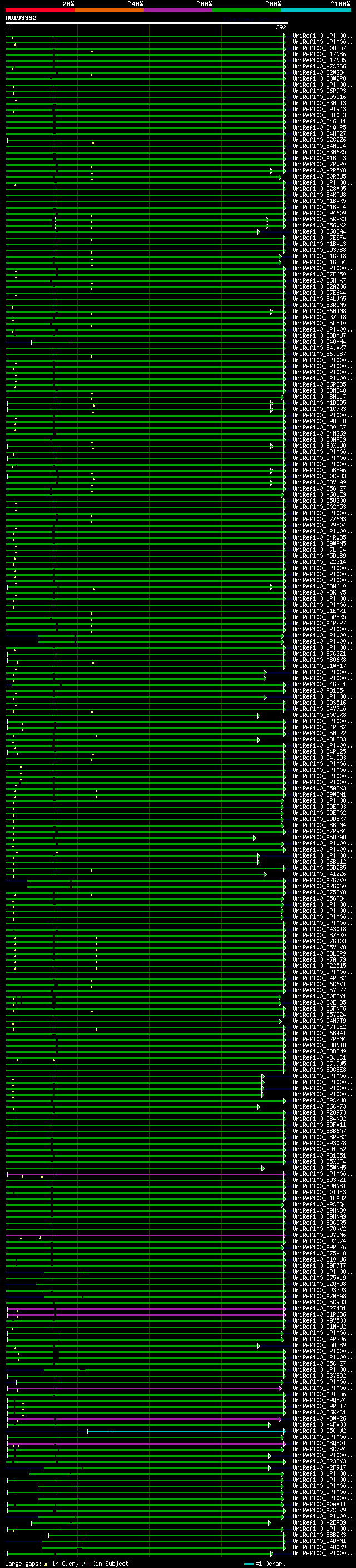Click the magenta alignment bar for A8QE01
The image size is (356, 1568).
[146, 1443]
